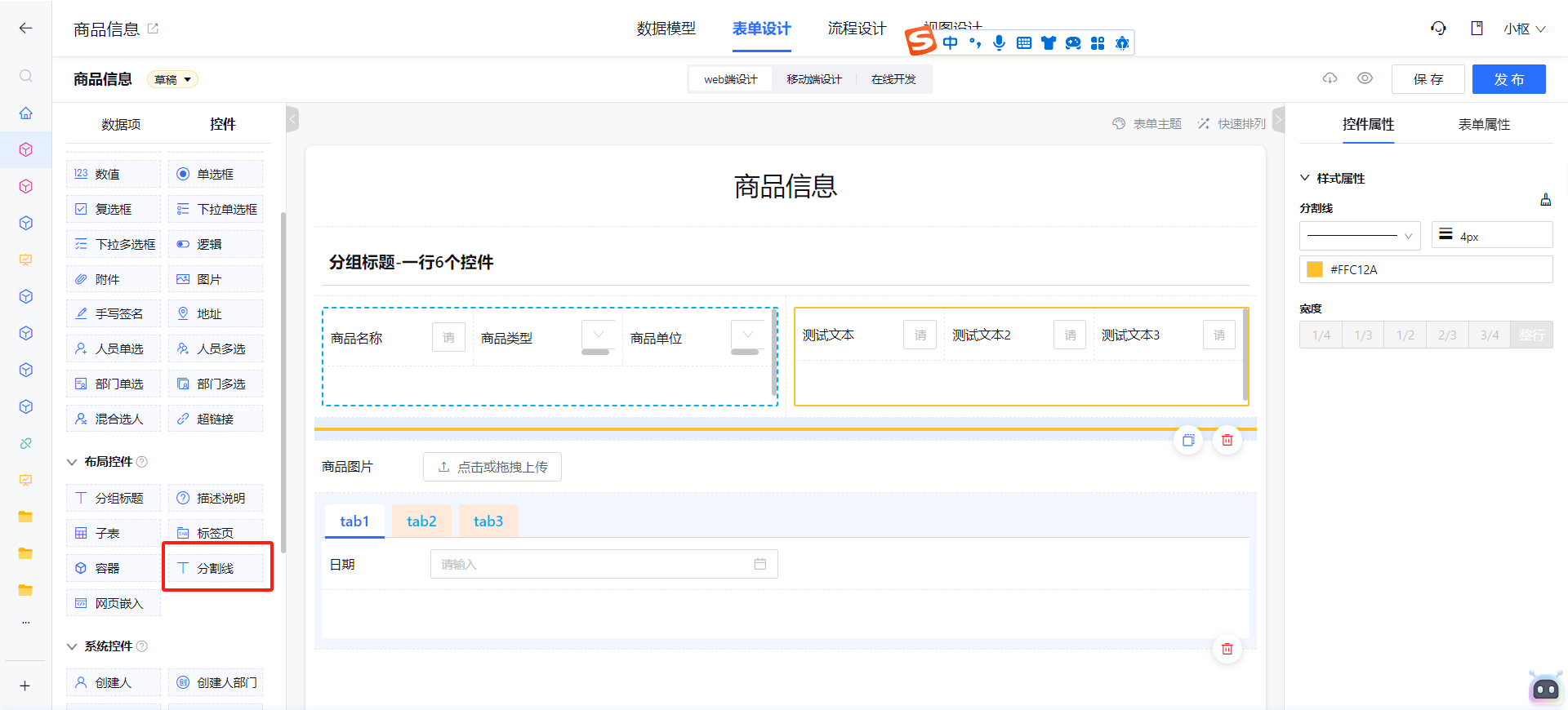Delete the tab container
The height and width of the screenshot is (710, 1568).
tap(1227, 649)
